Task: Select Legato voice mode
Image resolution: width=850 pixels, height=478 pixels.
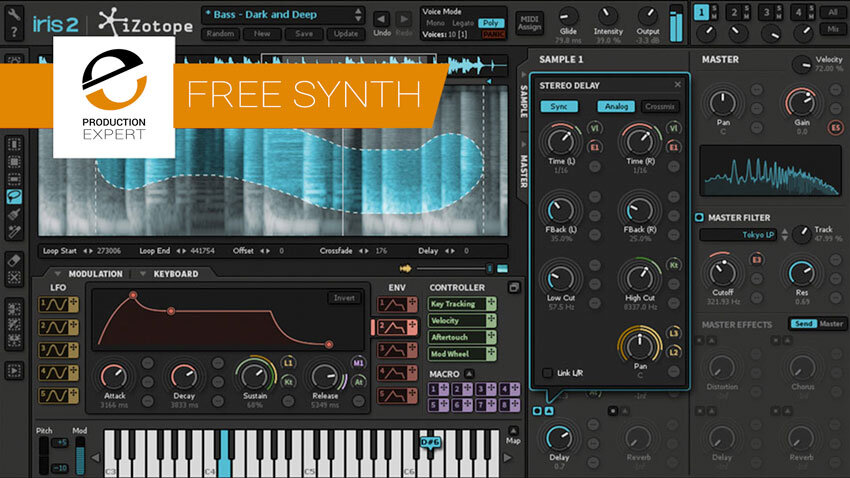Action: pyautogui.click(x=462, y=23)
